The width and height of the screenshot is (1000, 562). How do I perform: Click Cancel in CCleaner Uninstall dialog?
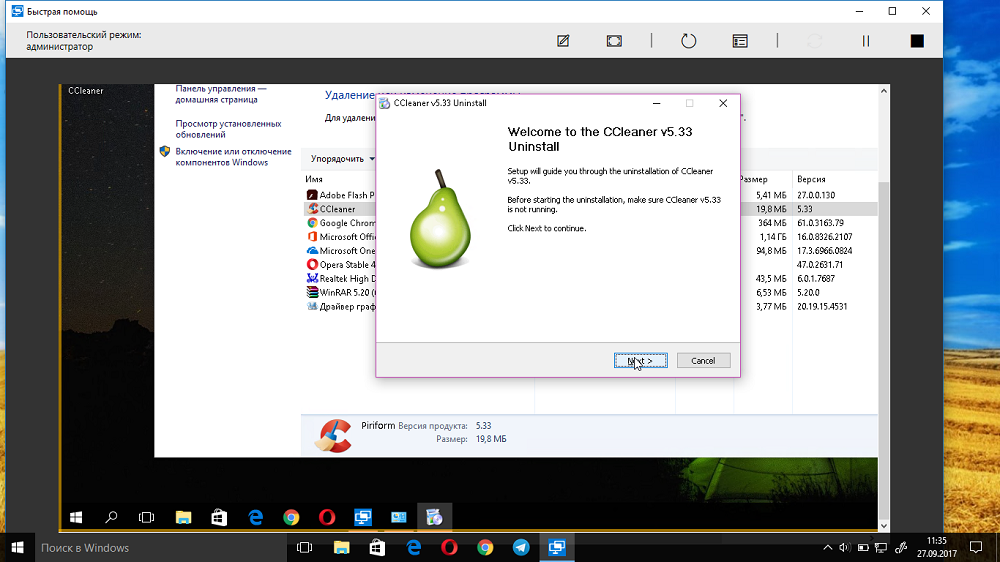point(703,360)
